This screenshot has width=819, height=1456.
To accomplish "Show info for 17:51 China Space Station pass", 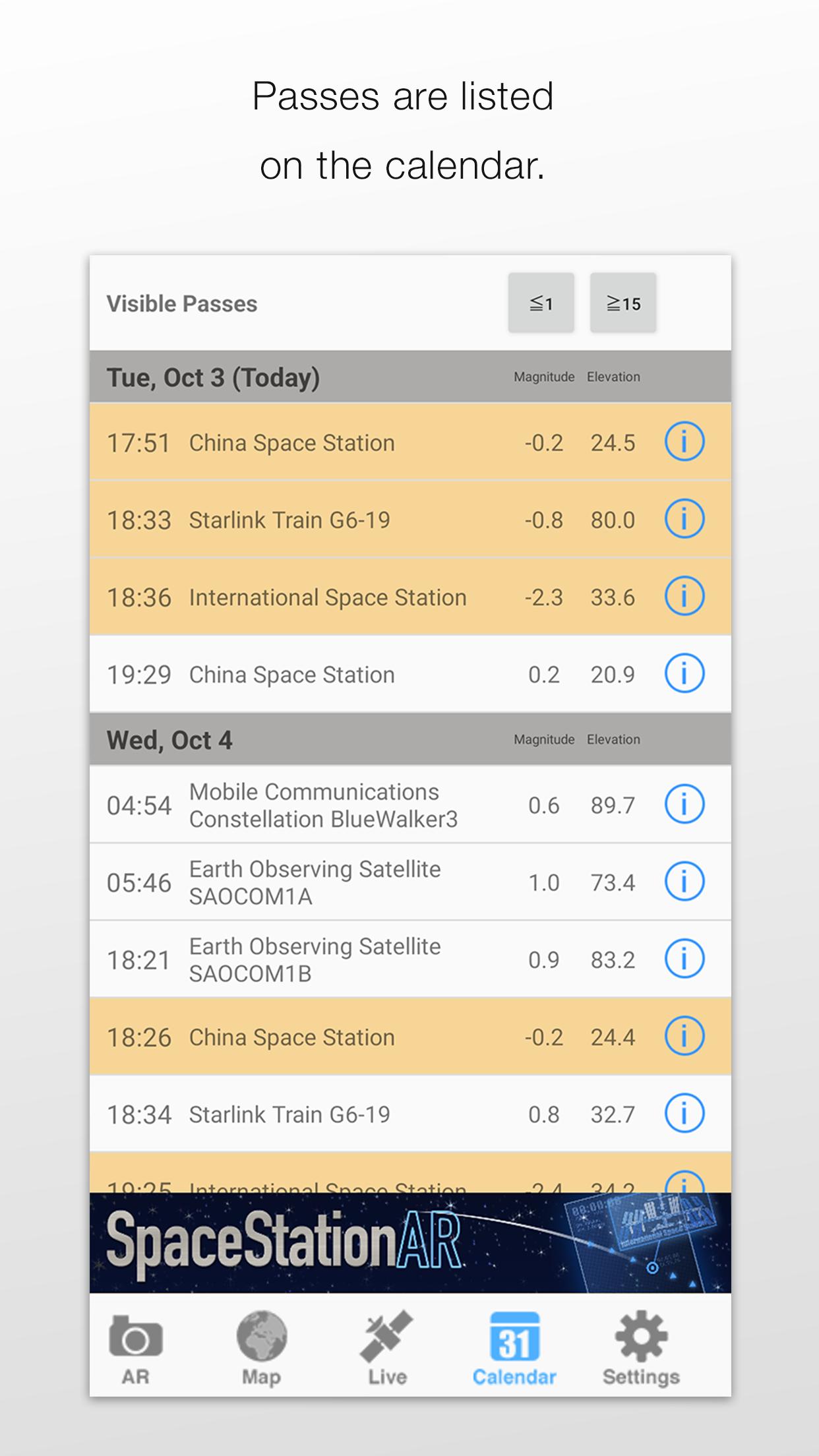I will tap(684, 441).
